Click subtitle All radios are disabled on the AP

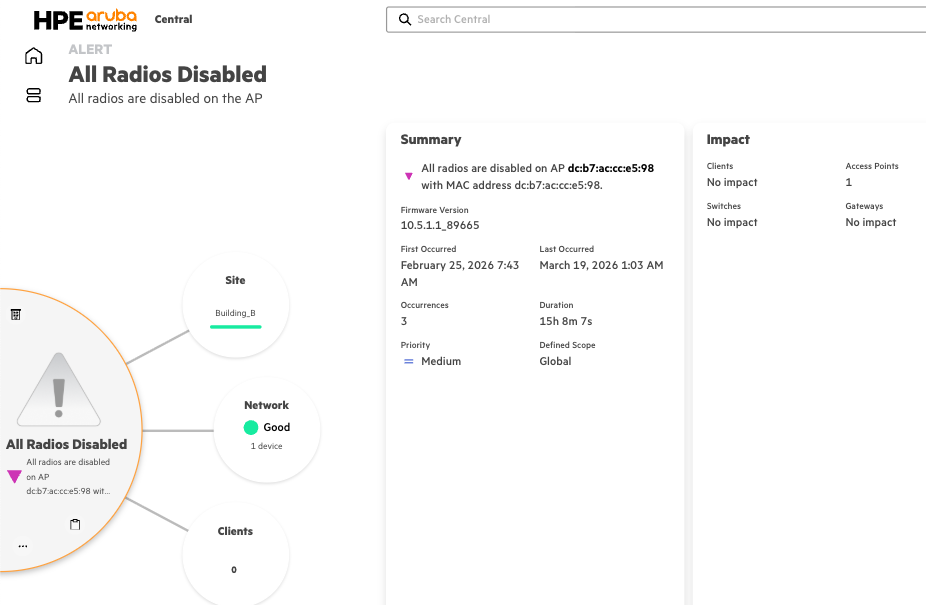pos(165,99)
